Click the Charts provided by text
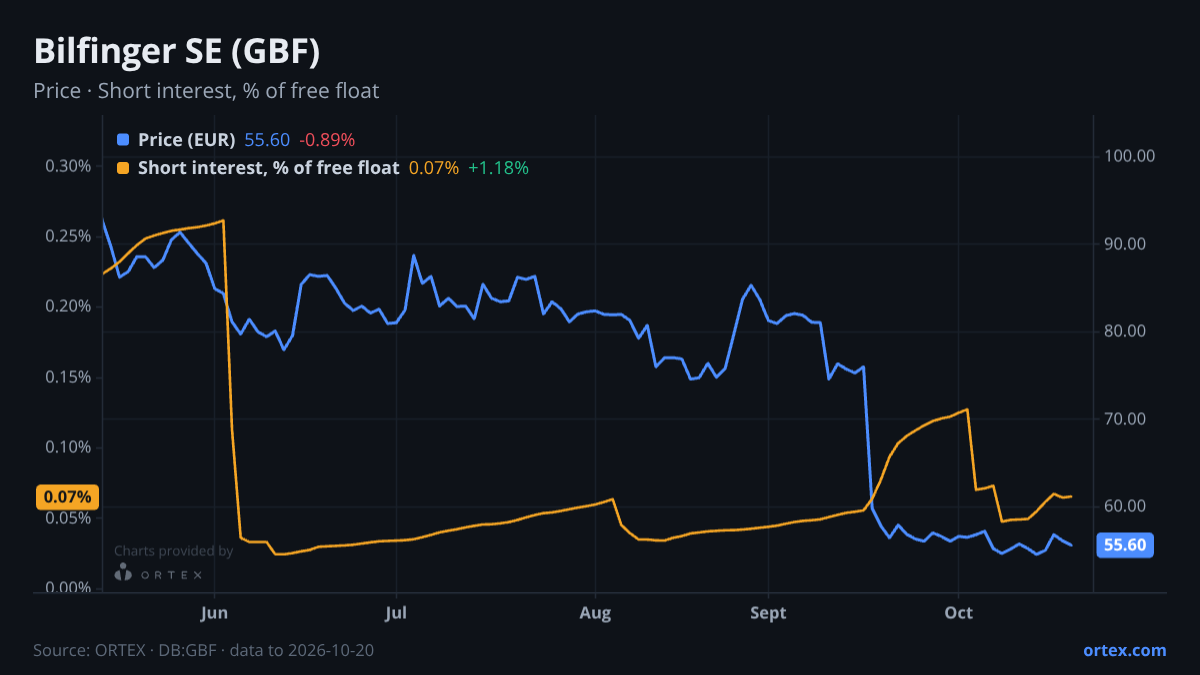The width and height of the screenshot is (1200, 675). click(x=174, y=551)
